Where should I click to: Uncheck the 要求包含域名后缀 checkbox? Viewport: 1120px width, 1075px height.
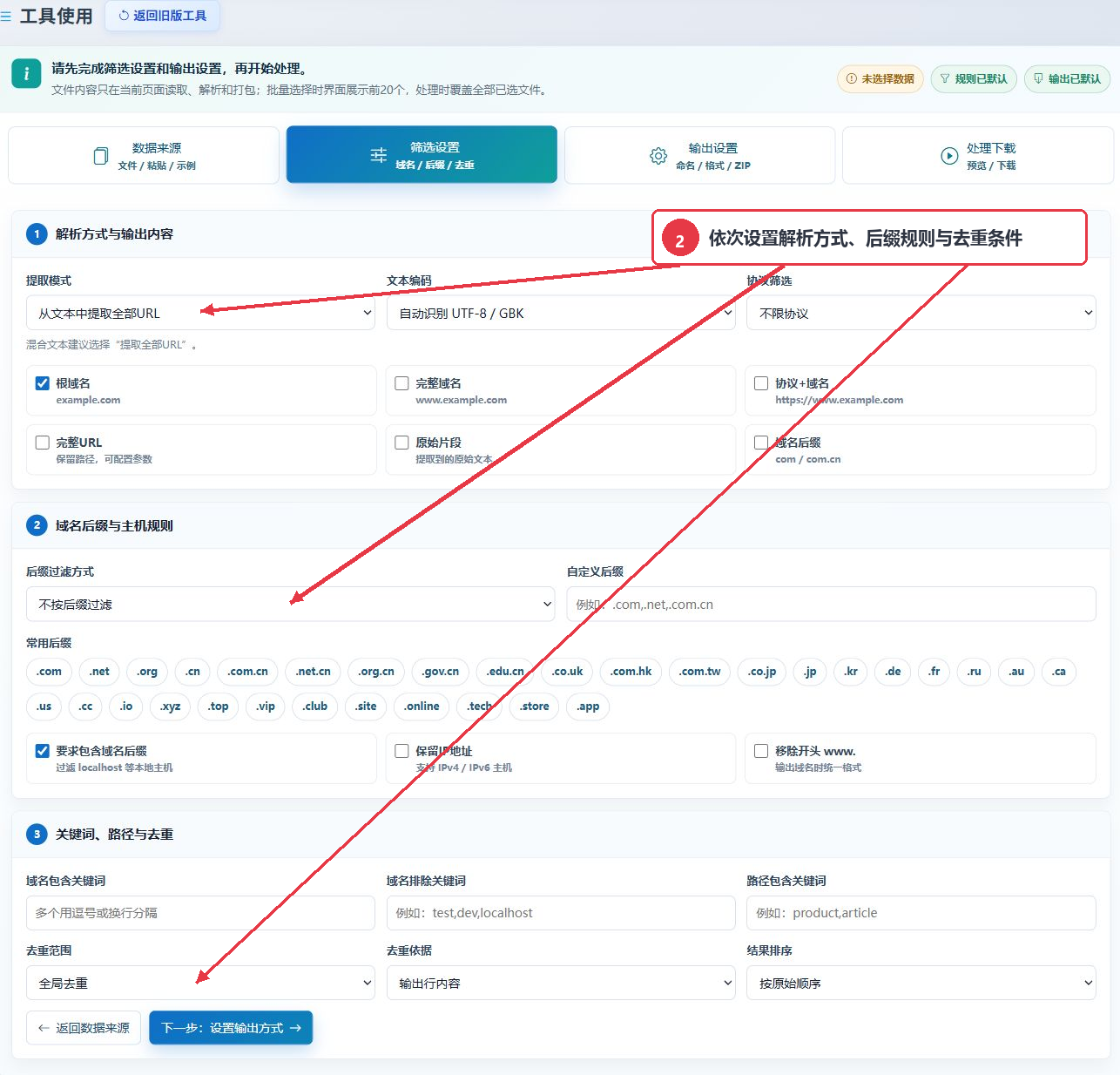(x=42, y=751)
